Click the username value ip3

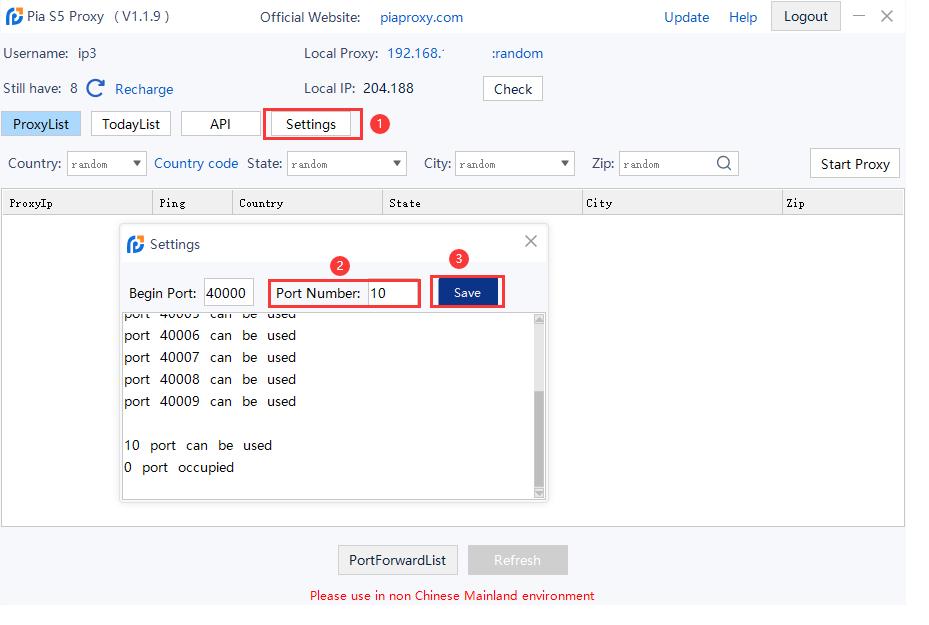[87, 53]
